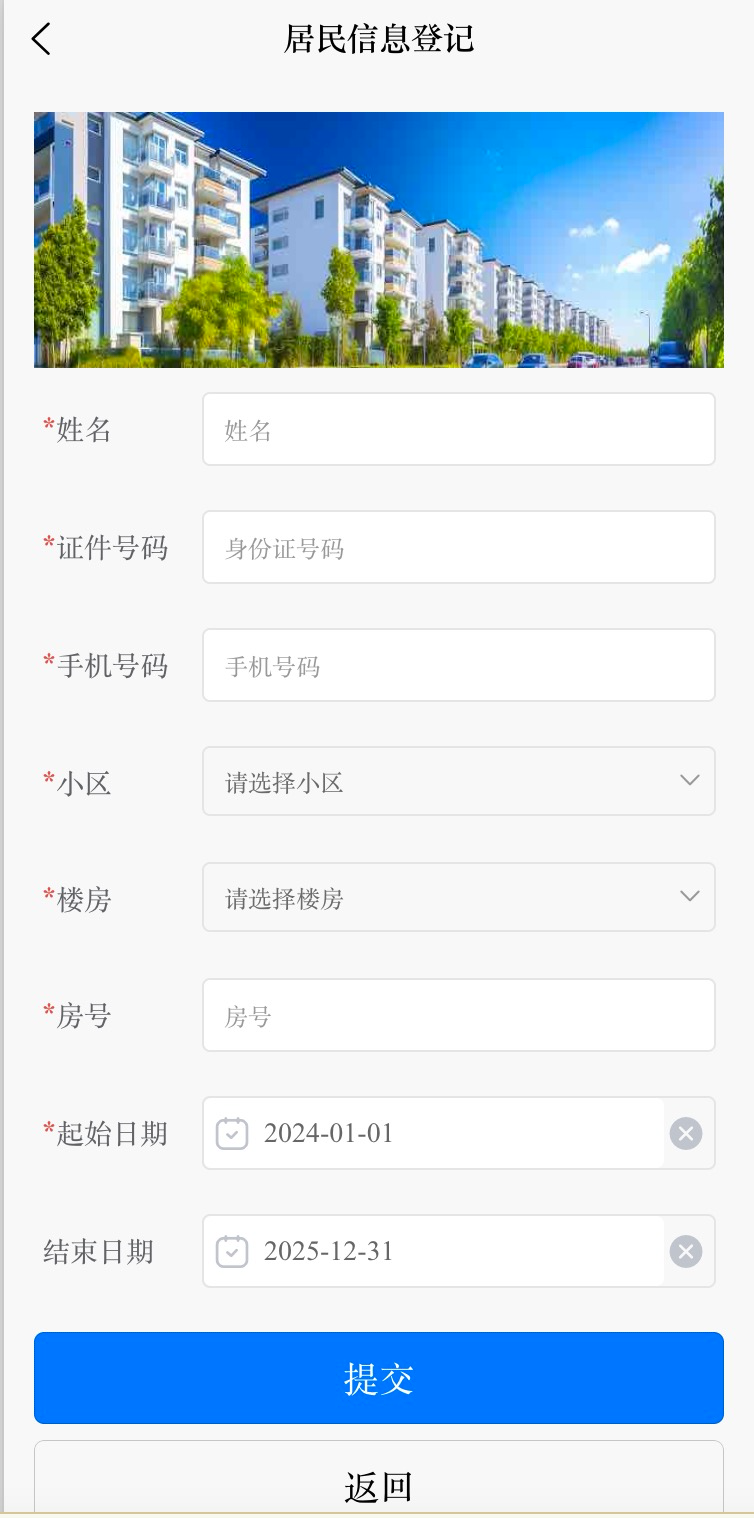Clear the 2025-12-31 end date
754x1518 pixels.
pos(685,1252)
